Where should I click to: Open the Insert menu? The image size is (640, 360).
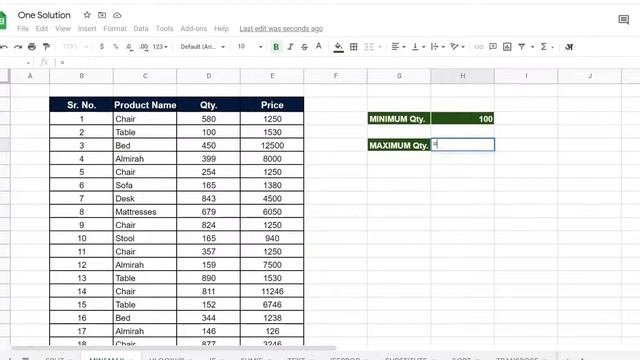[87, 29]
